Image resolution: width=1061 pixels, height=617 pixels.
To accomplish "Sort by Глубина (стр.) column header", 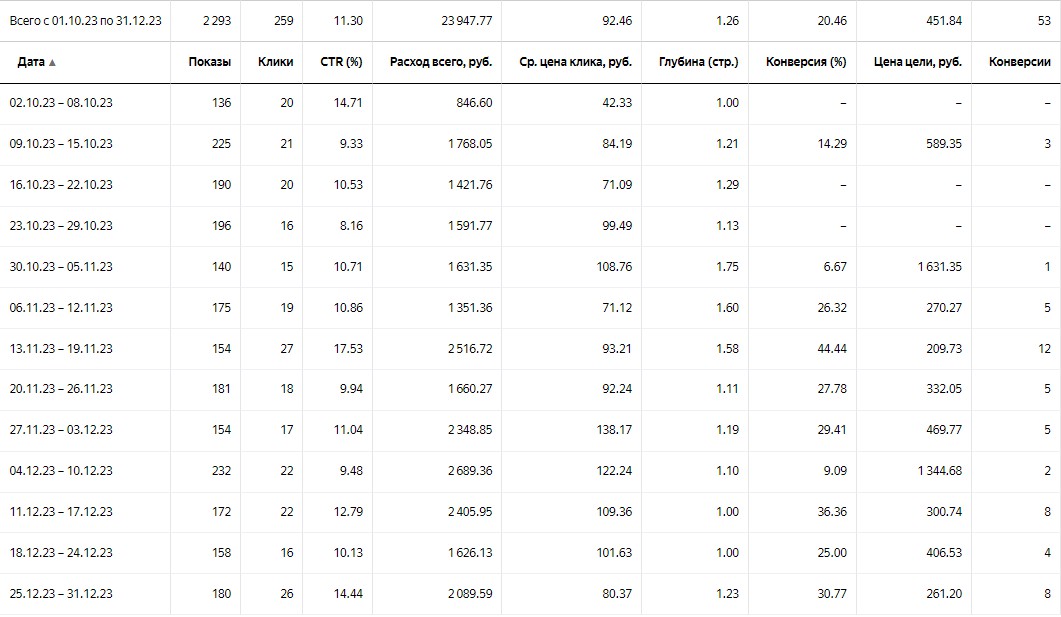I will pos(699,62).
